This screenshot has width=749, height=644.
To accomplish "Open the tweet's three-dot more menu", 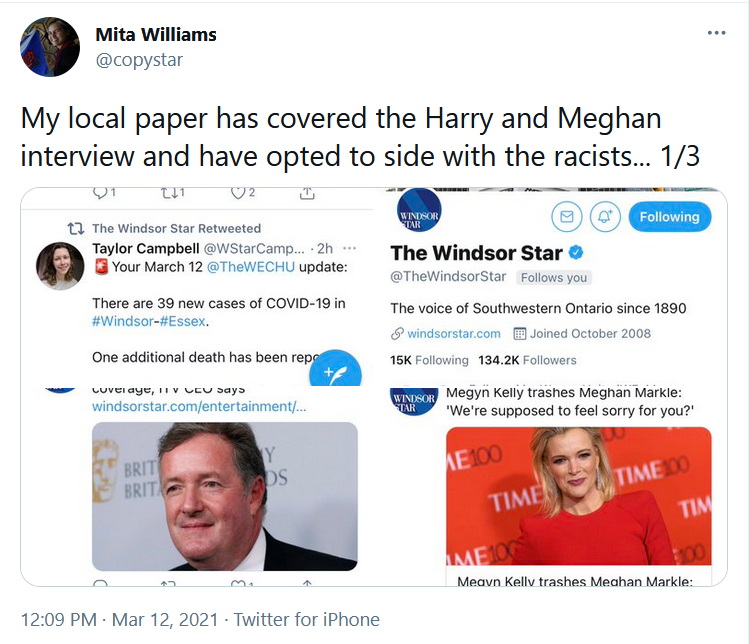I will tap(717, 33).
